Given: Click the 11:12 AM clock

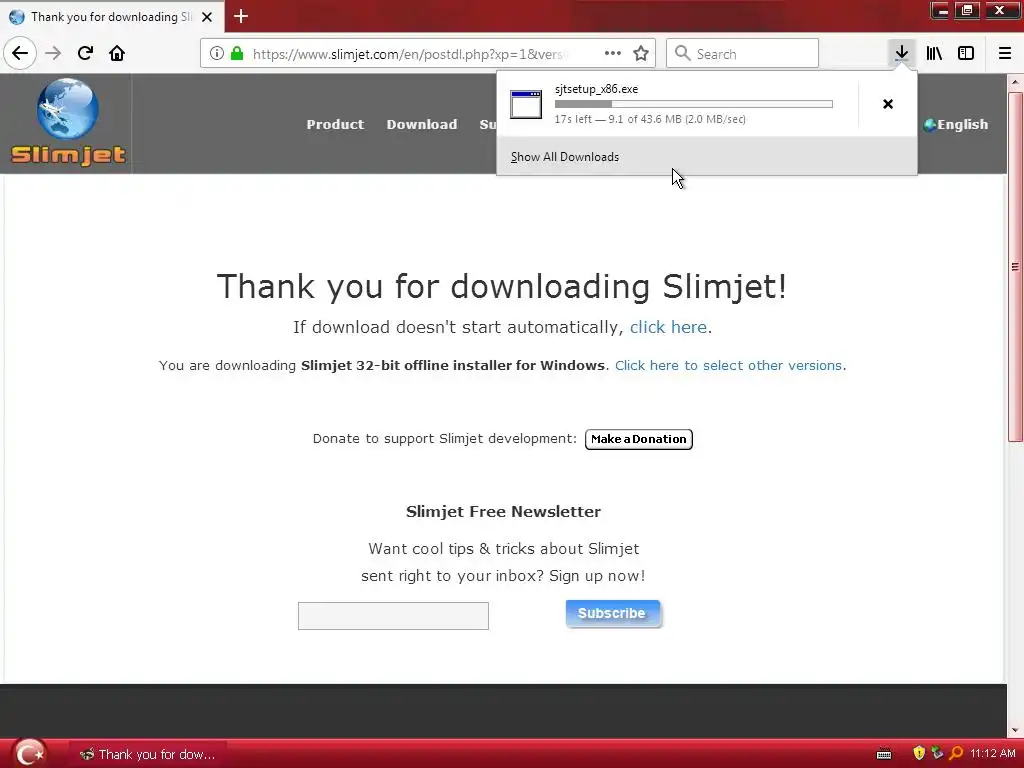Looking at the screenshot, I should [x=993, y=754].
